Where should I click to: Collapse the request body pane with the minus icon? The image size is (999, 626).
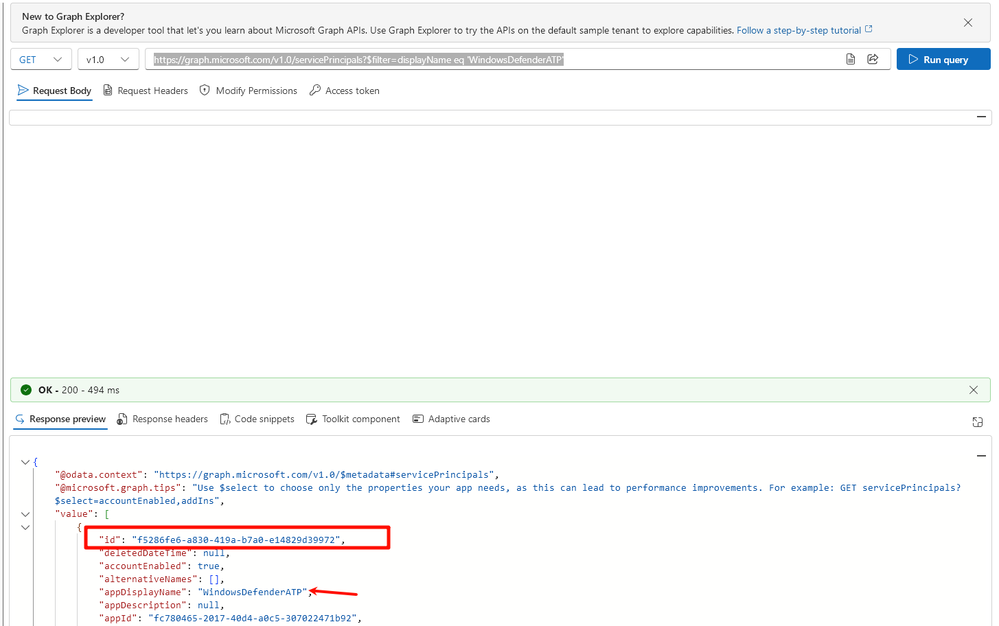pos(981,117)
